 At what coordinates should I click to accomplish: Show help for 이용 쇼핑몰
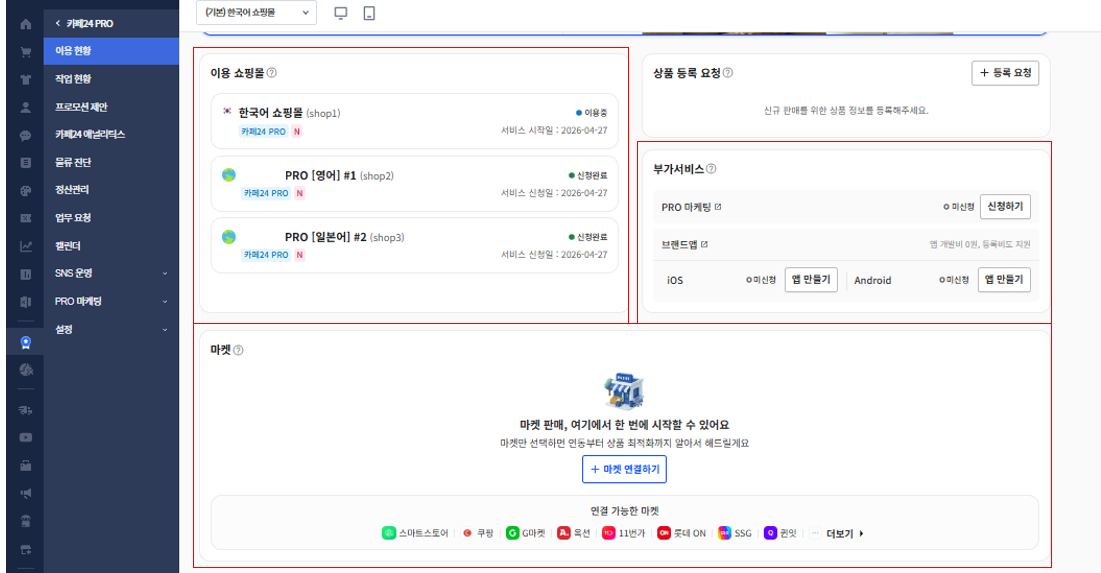272,72
